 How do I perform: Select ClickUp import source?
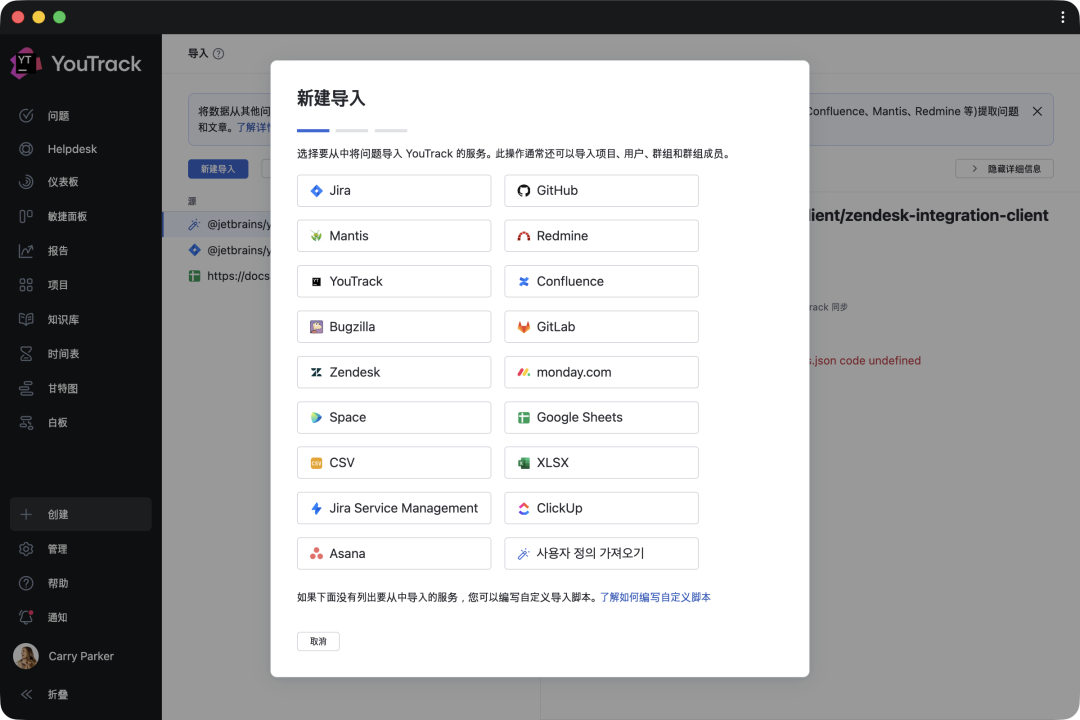coord(601,508)
